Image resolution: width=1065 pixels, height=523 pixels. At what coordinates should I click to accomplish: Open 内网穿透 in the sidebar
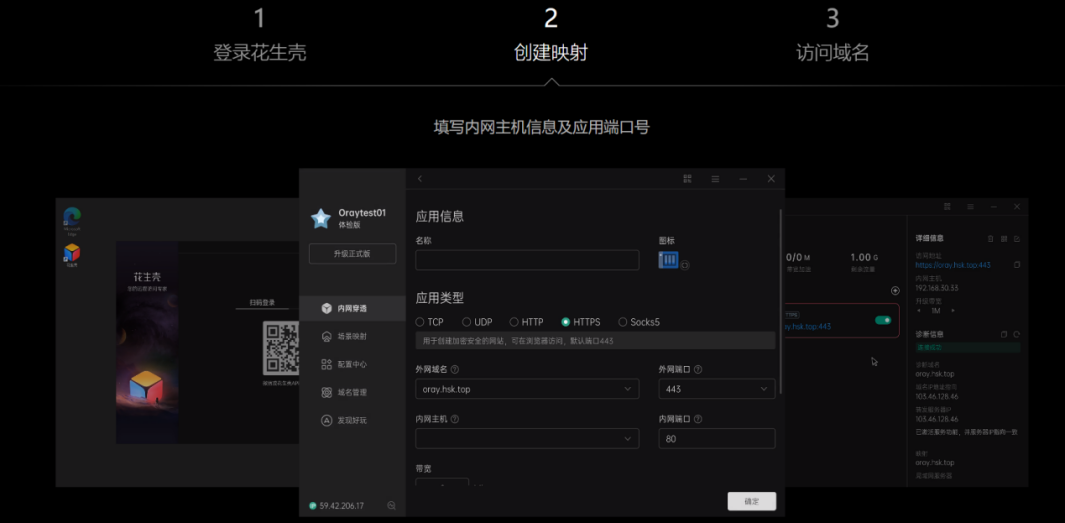click(353, 308)
